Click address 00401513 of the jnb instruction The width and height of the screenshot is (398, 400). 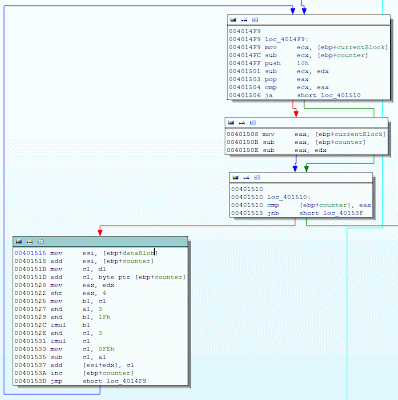[x=247, y=213]
